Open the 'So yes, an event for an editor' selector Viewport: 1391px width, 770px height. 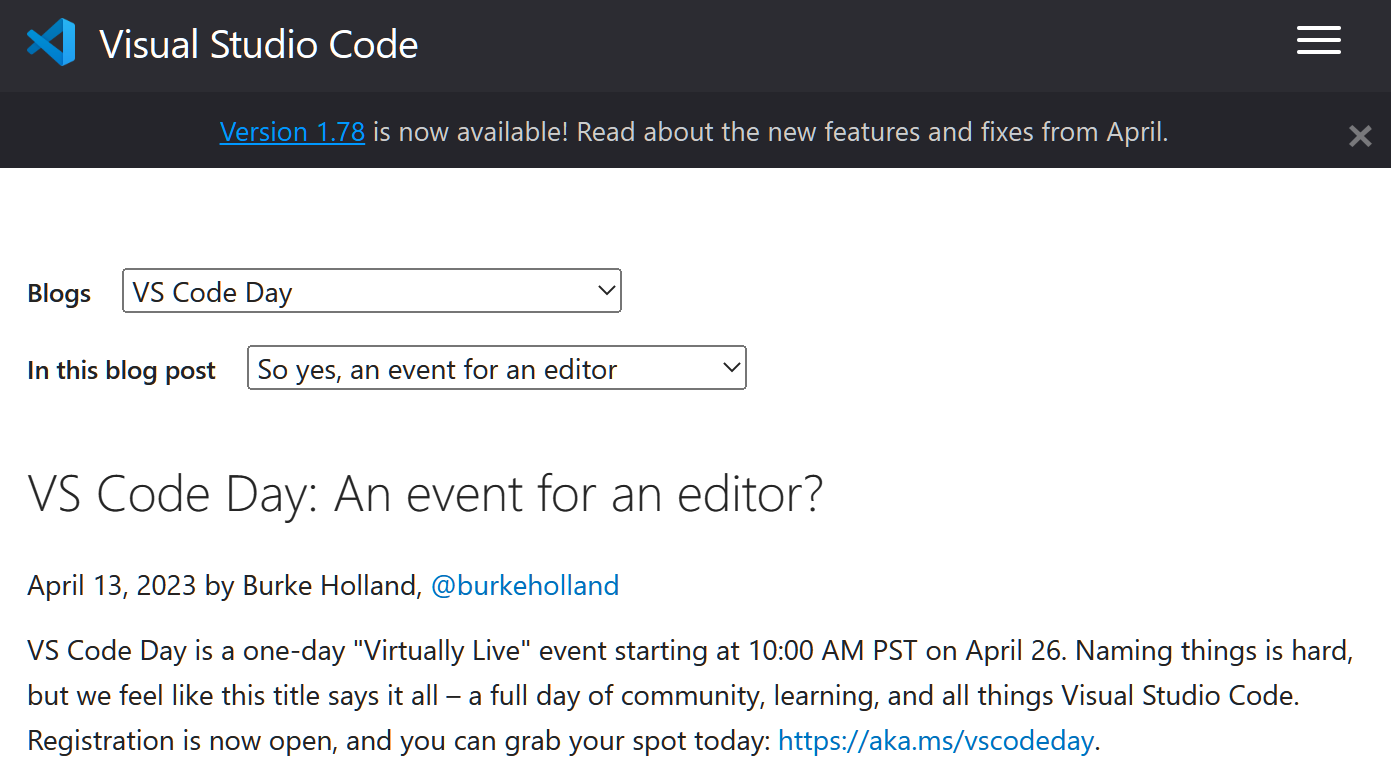pos(497,367)
